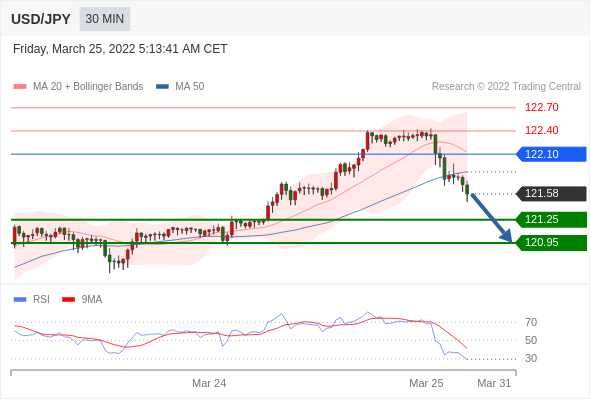Toggle the RSI legend entry
Screen dimensions: 590x400
[32, 300]
